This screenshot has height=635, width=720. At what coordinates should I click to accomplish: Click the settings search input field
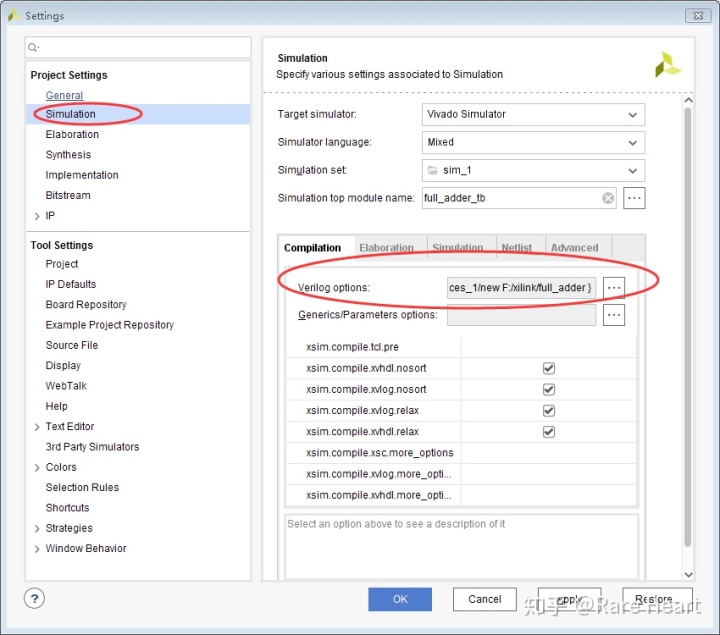pos(138,47)
